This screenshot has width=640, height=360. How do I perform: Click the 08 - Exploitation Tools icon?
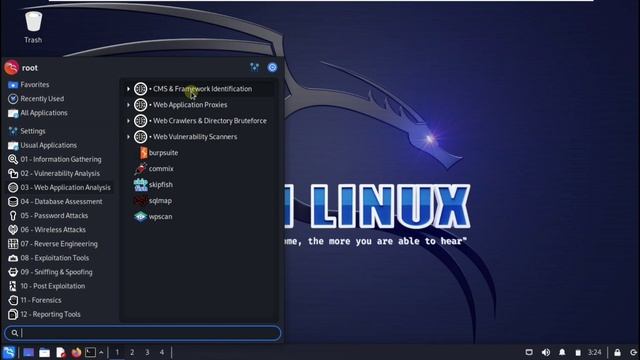[13, 258]
